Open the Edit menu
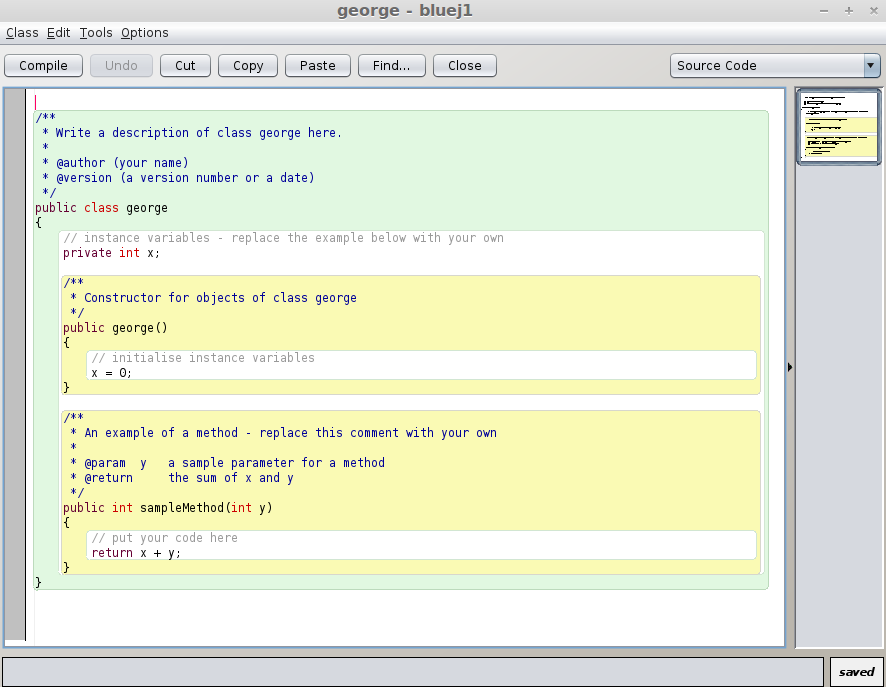 58,33
